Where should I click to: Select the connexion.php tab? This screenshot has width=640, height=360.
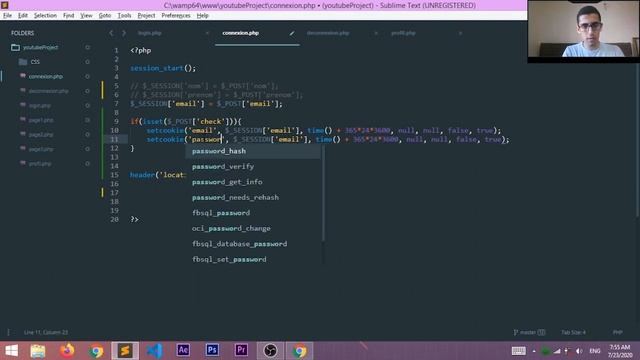pyautogui.click(x=240, y=33)
